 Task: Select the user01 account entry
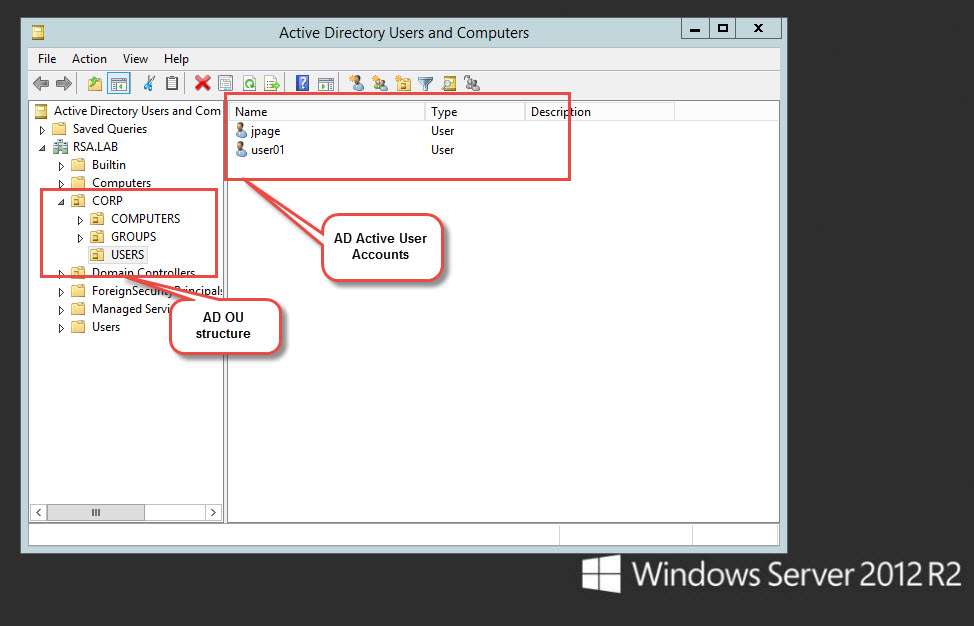268,150
